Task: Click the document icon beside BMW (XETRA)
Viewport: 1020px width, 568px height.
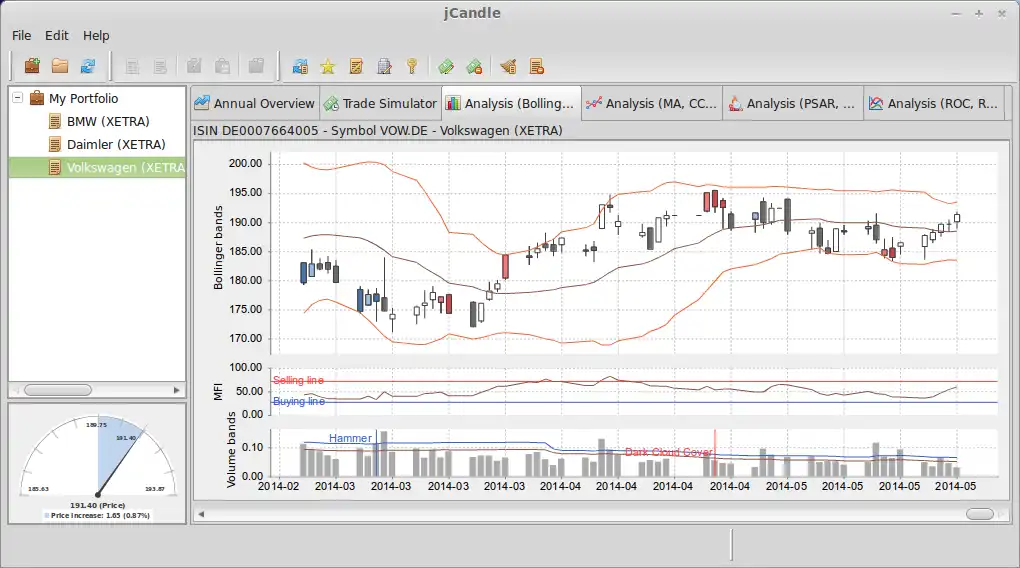Action: coord(55,122)
